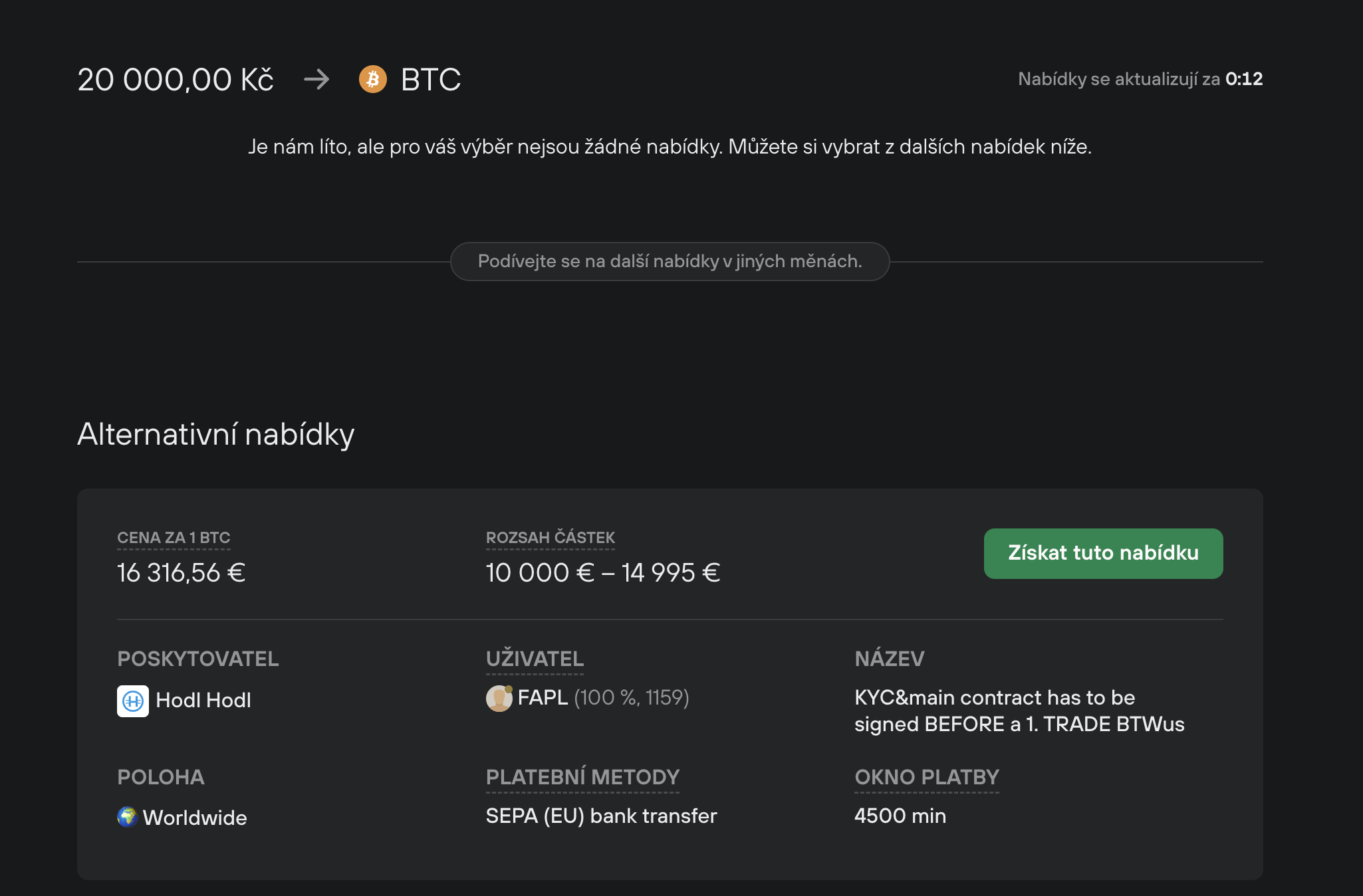
Task: Edit the 20 000,00 Kč amount
Action: [175, 79]
